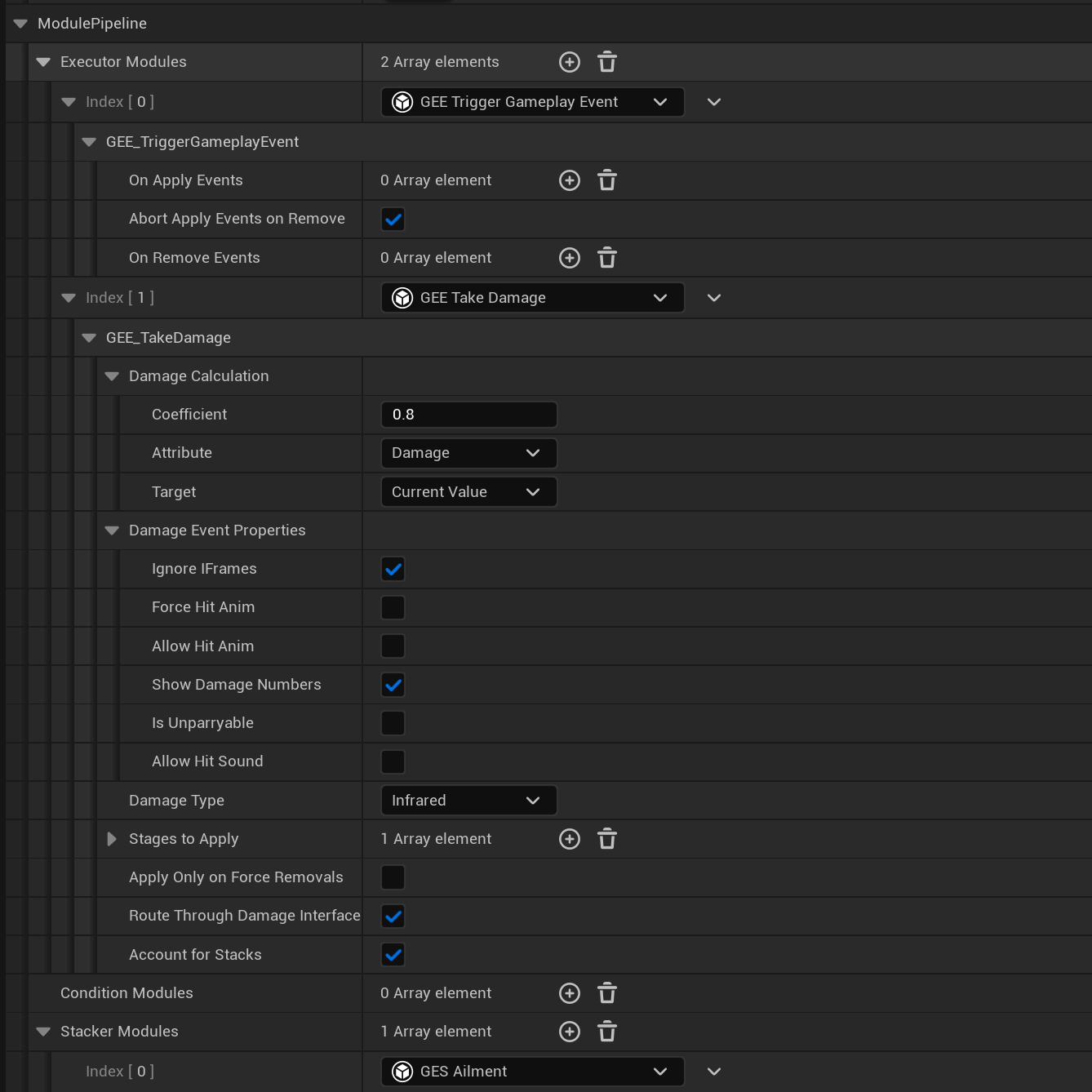Uncheck Abort Apply Events on Remove
The width and height of the screenshot is (1092, 1092).
pos(393,219)
